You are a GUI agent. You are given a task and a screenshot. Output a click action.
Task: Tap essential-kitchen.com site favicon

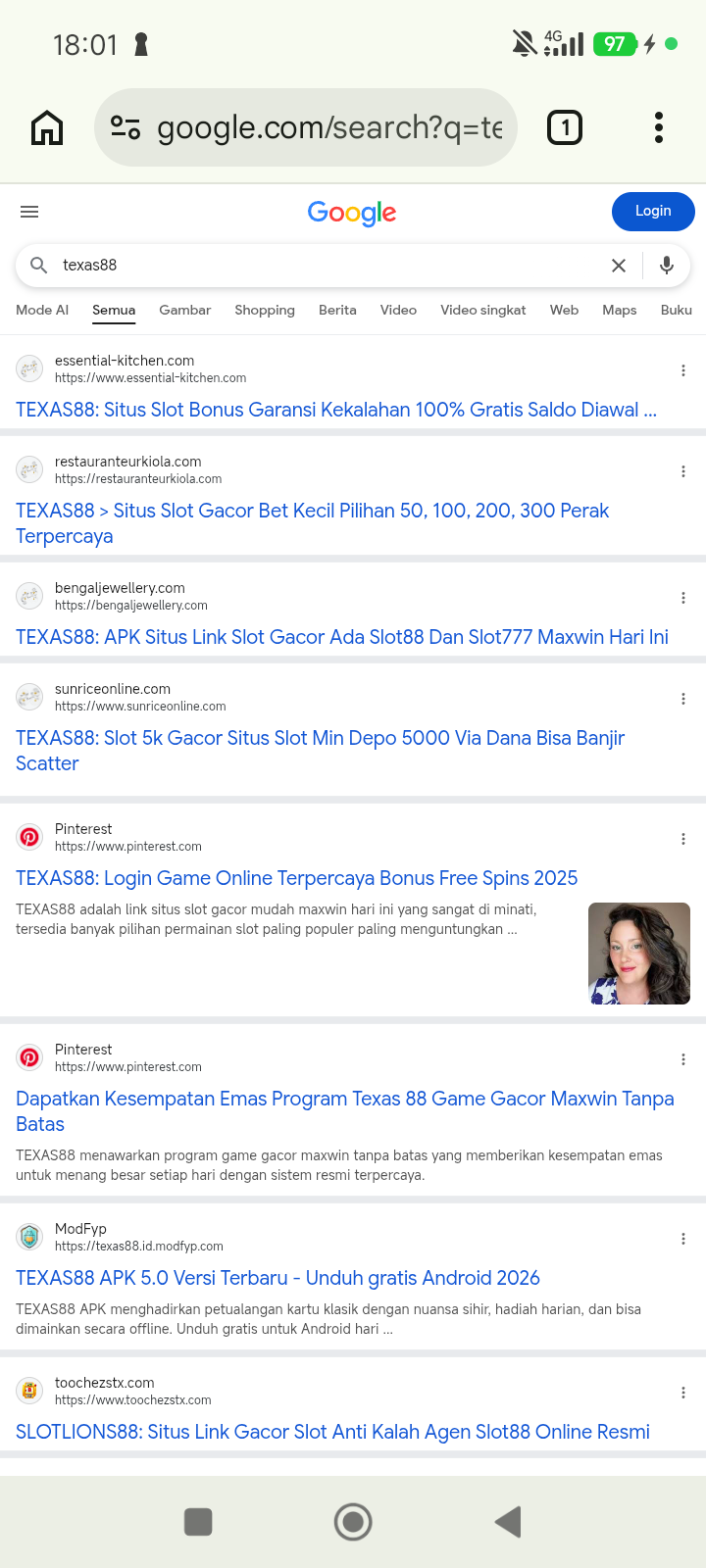click(29, 368)
